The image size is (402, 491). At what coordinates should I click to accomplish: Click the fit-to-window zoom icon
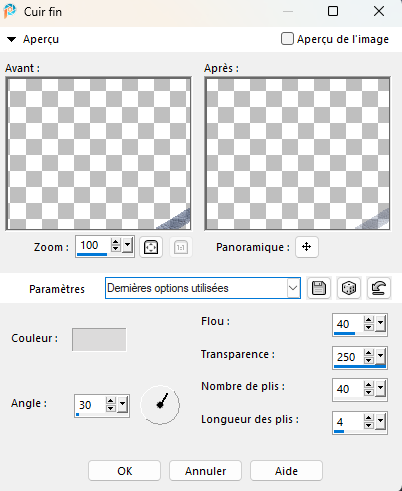point(151,247)
